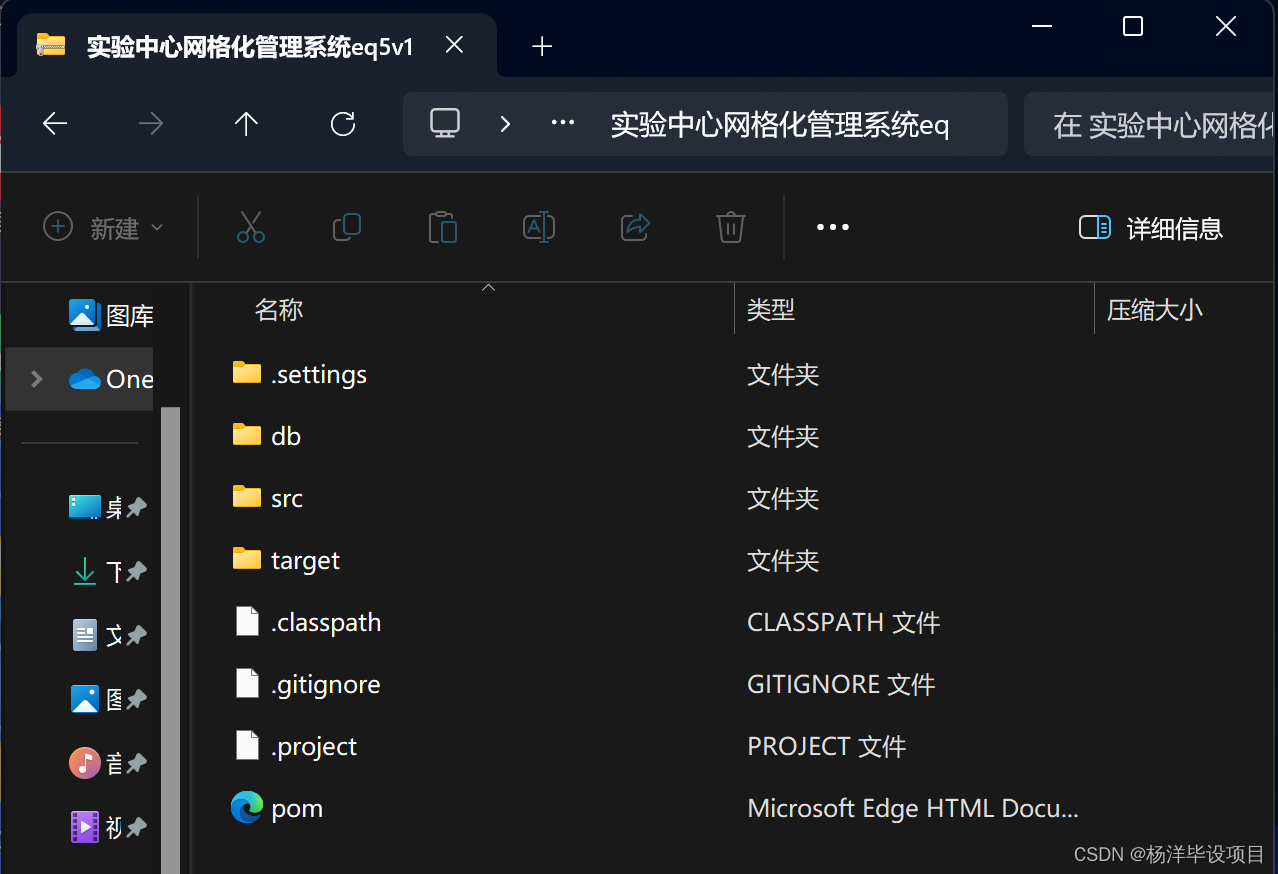The height and width of the screenshot is (874, 1278).
Task: Click the Rename icon in toolbar
Action: 539,227
